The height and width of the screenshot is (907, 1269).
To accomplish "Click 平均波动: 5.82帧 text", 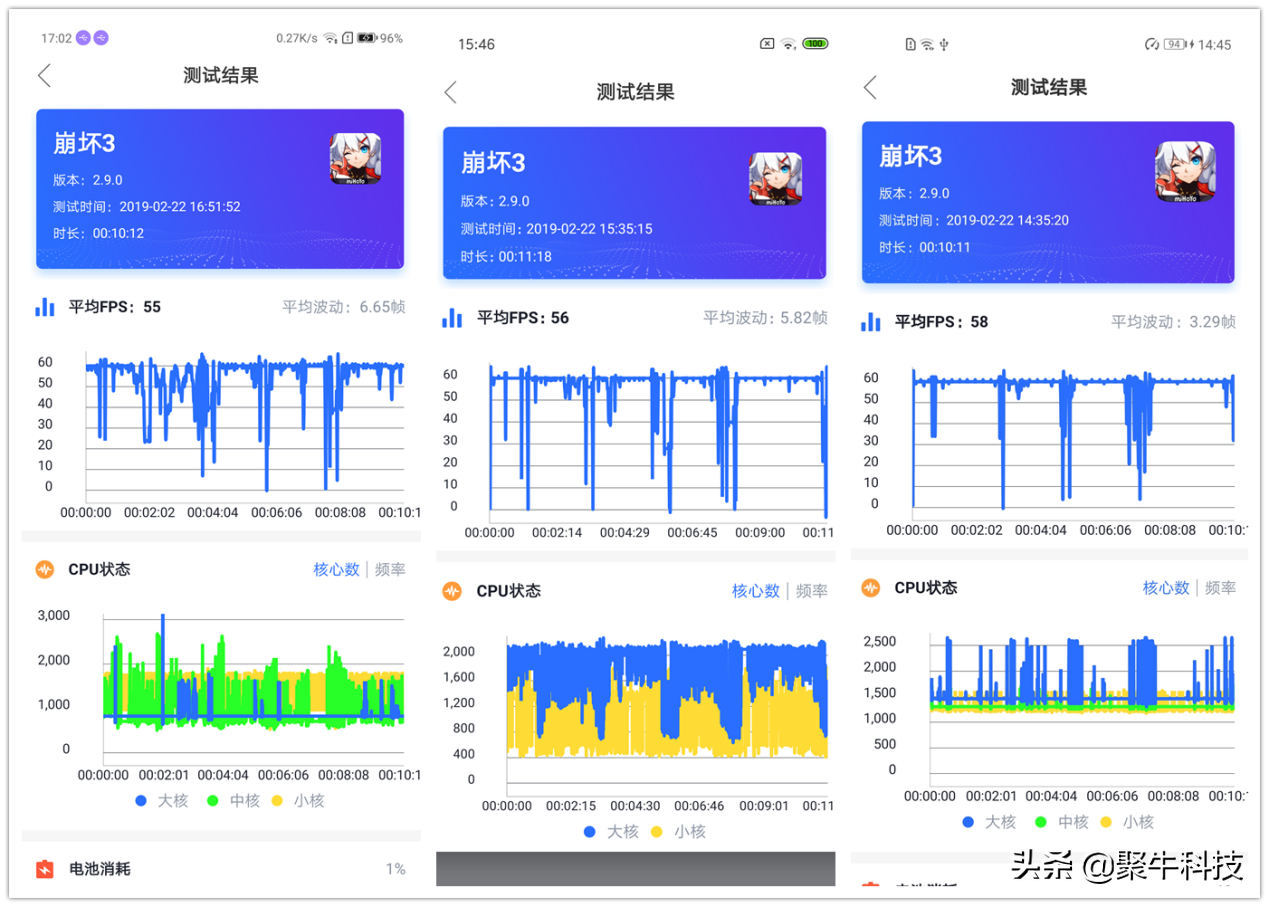I will [x=765, y=318].
